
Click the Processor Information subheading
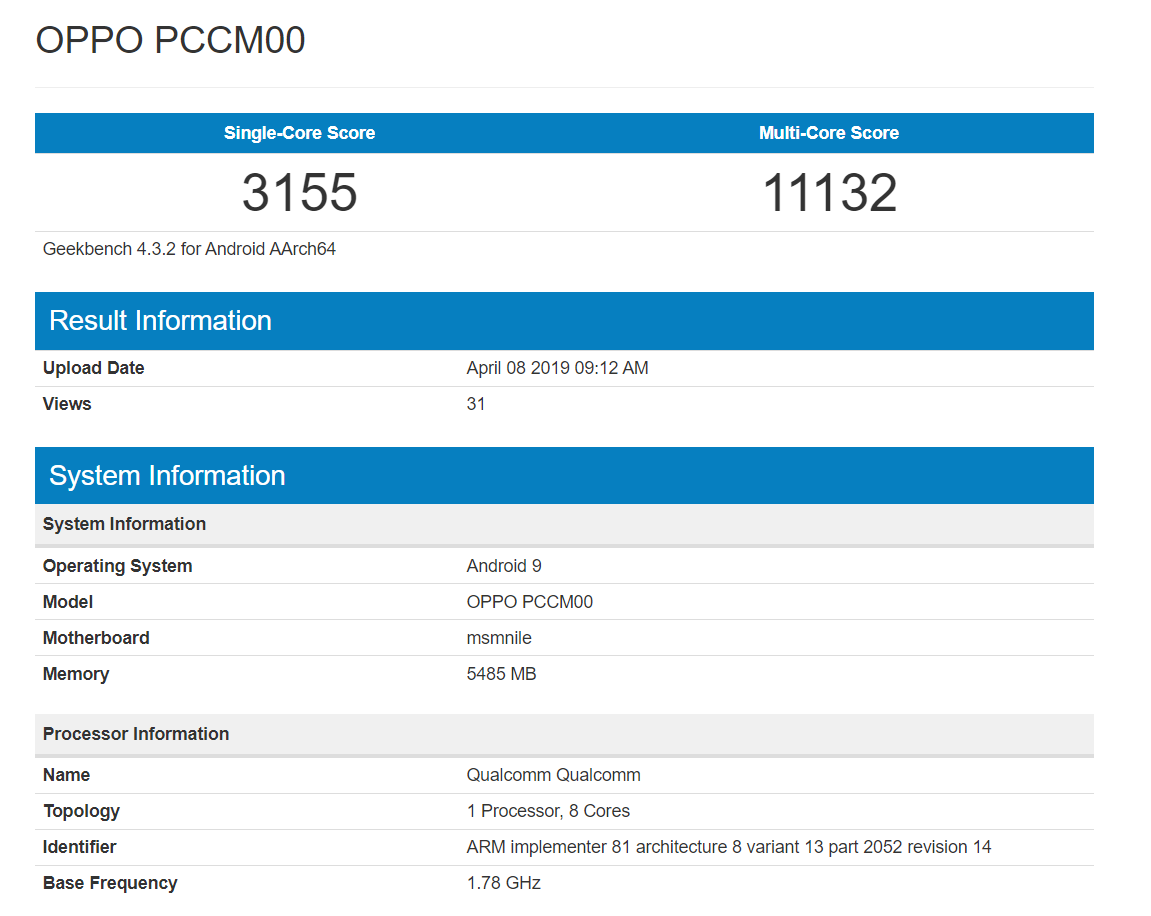point(136,734)
